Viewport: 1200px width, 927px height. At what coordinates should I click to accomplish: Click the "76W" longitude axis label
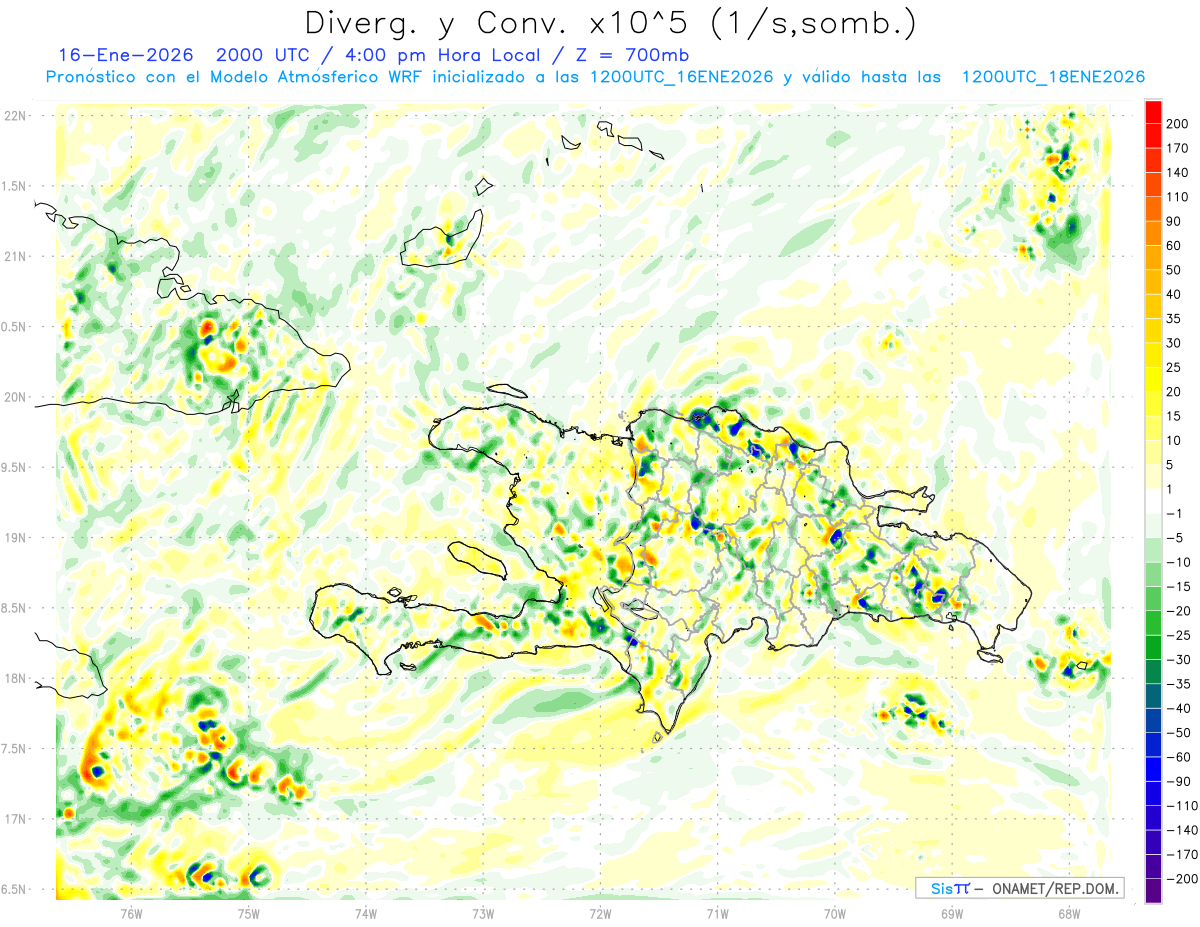click(131, 913)
